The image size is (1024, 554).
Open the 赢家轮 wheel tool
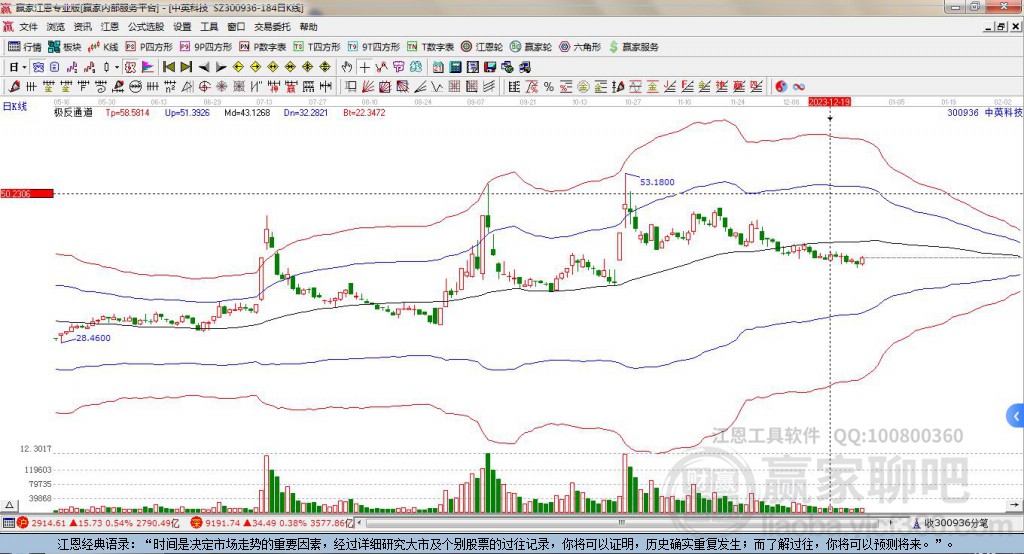coord(531,47)
